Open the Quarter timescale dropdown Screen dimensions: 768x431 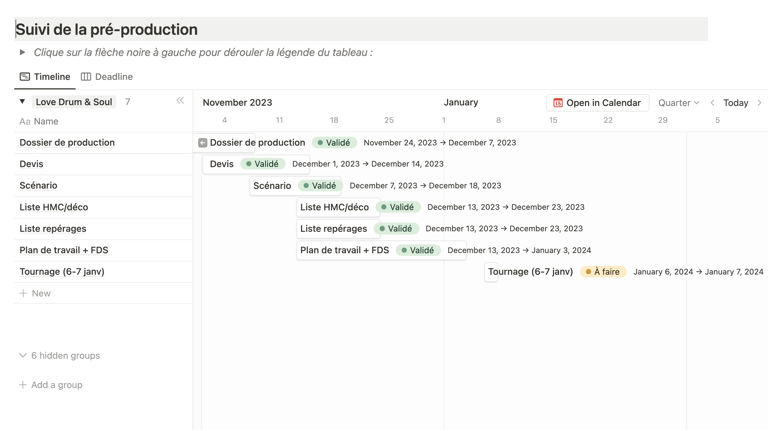pos(678,103)
